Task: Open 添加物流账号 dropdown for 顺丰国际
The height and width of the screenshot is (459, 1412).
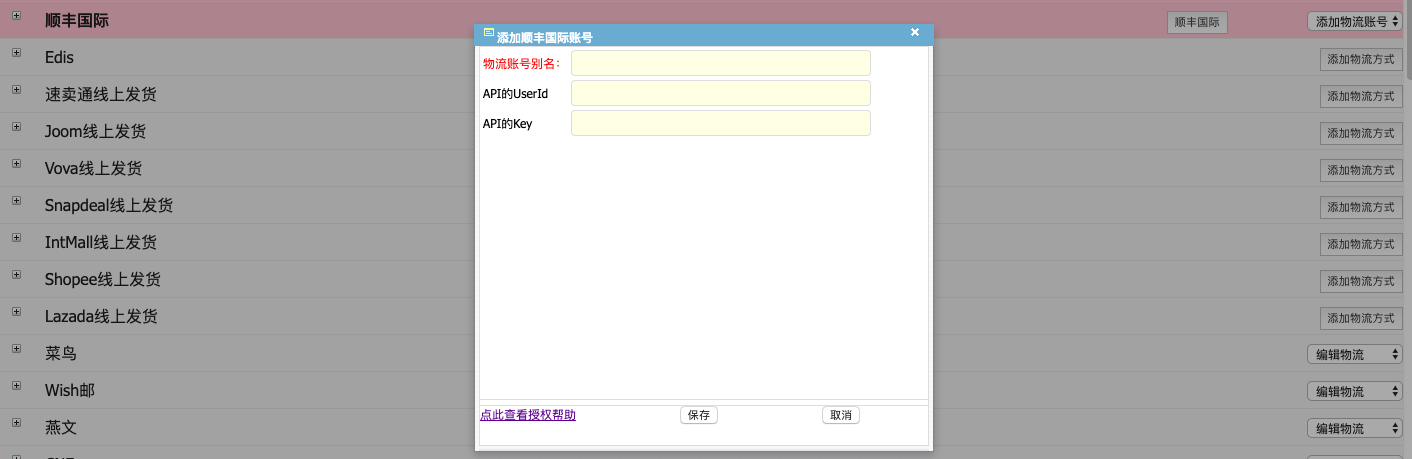Action: coord(1355,21)
